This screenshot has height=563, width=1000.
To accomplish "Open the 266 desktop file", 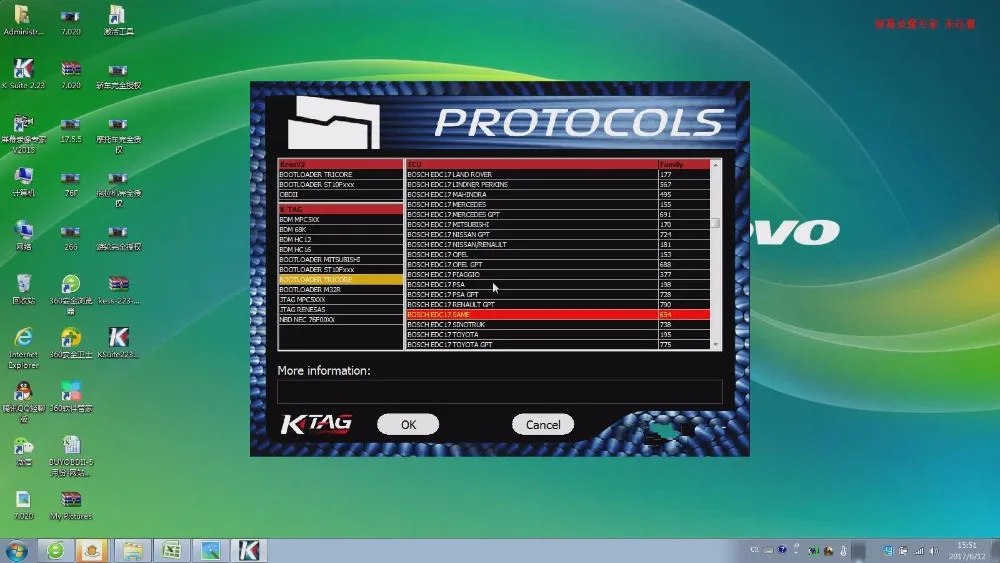I will 71,237.
